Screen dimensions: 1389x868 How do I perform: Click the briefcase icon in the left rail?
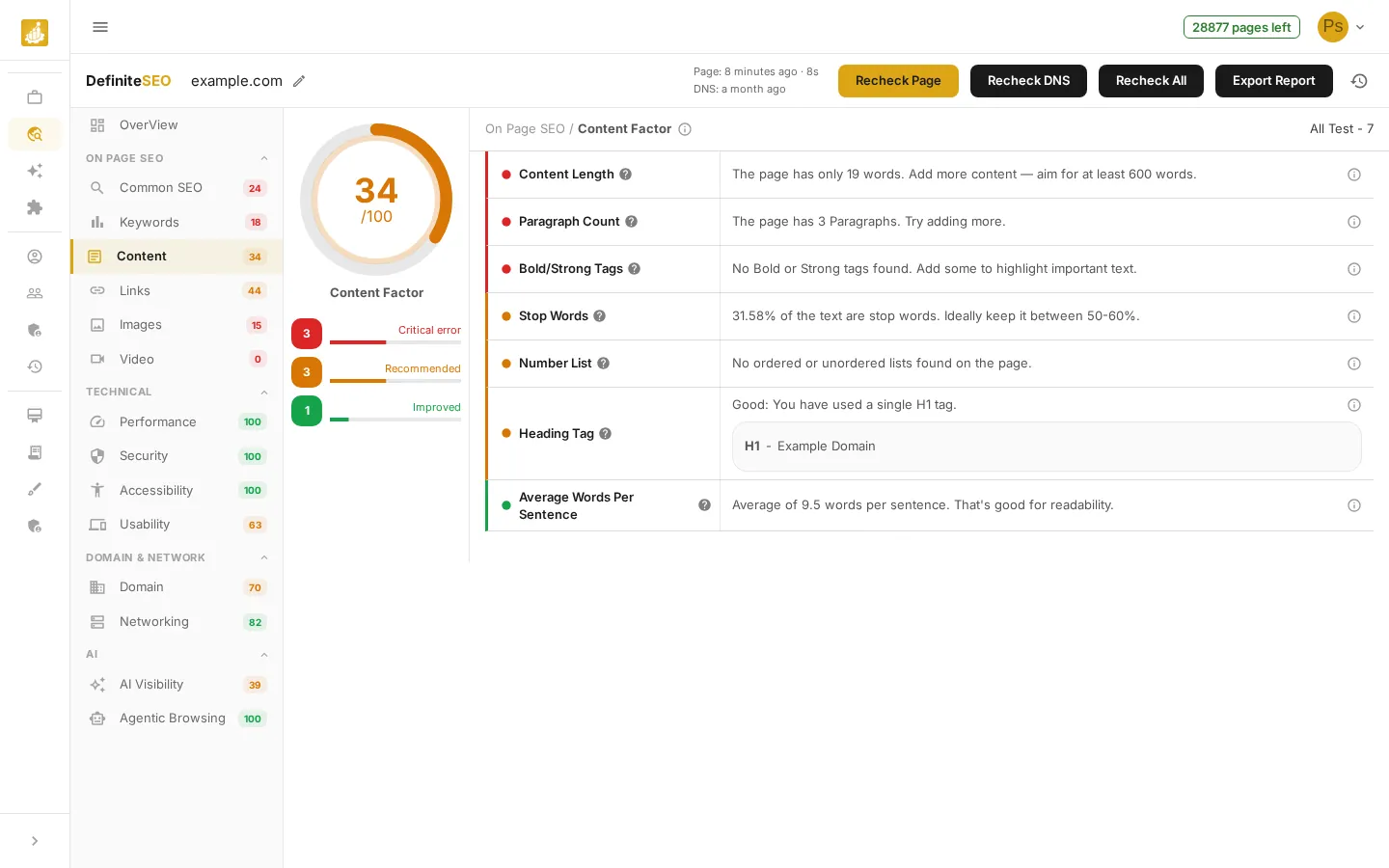pyautogui.click(x=35, y=97)
